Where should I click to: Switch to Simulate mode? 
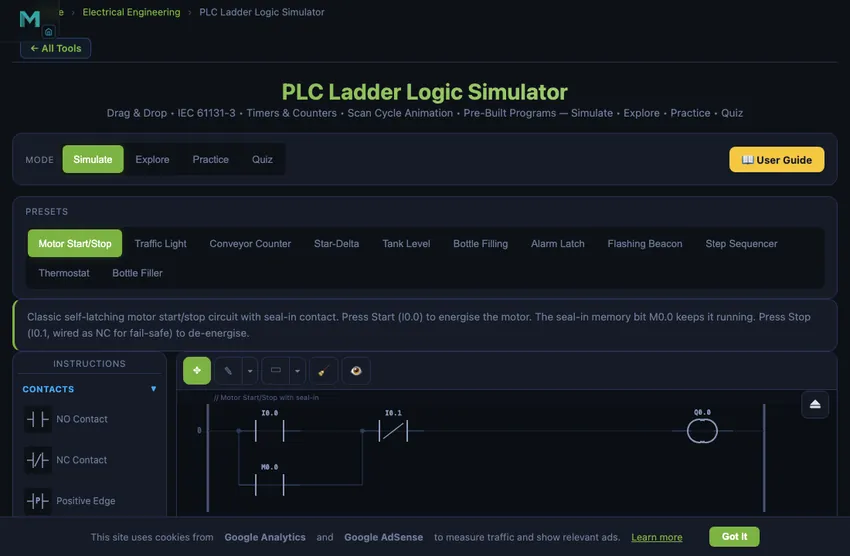click(93, 159)
